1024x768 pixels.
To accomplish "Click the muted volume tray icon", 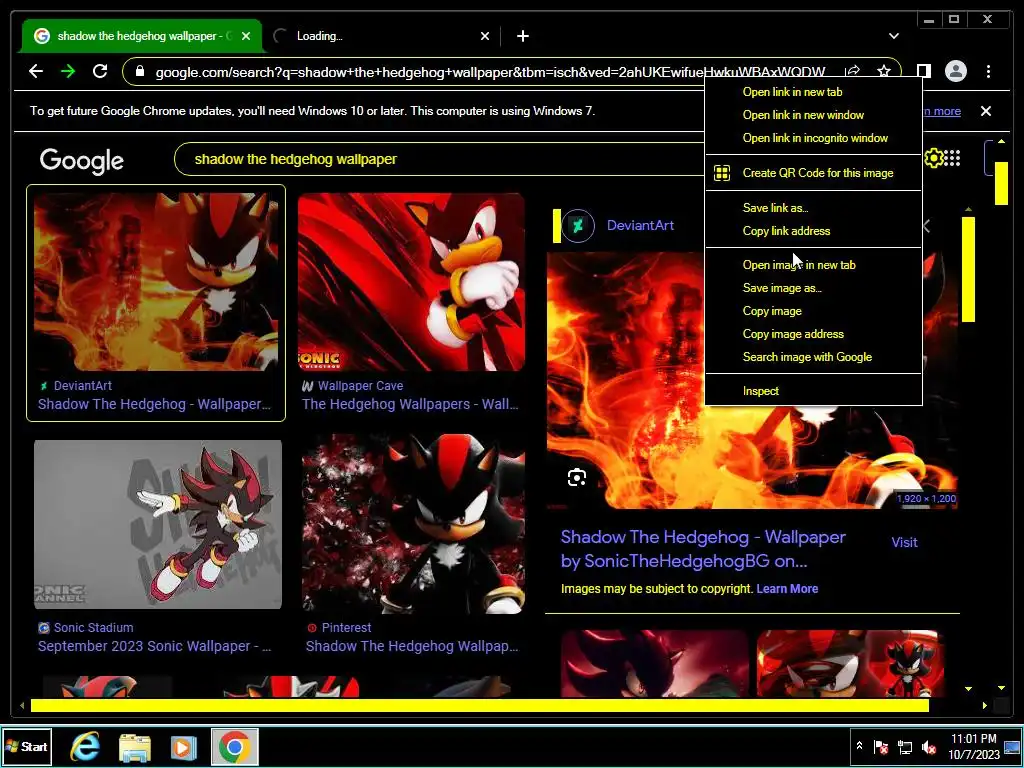I will (x=928, y=746).
